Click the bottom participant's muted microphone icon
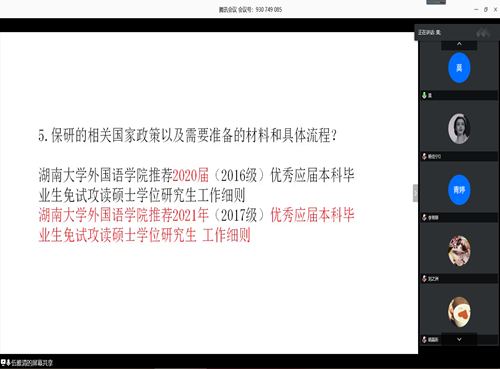 (424, 339)
